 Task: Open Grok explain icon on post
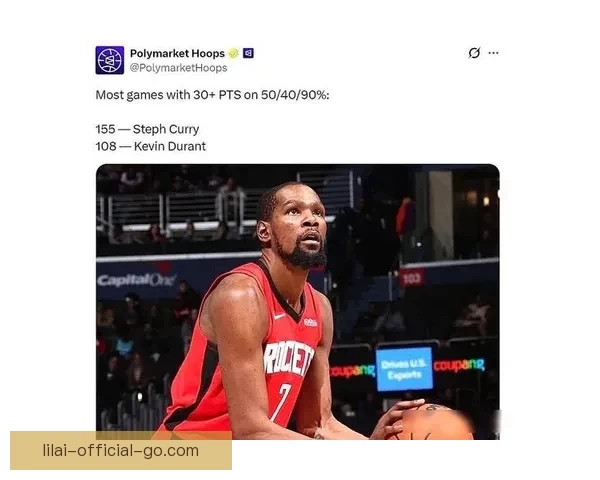(x=474, y=53)
